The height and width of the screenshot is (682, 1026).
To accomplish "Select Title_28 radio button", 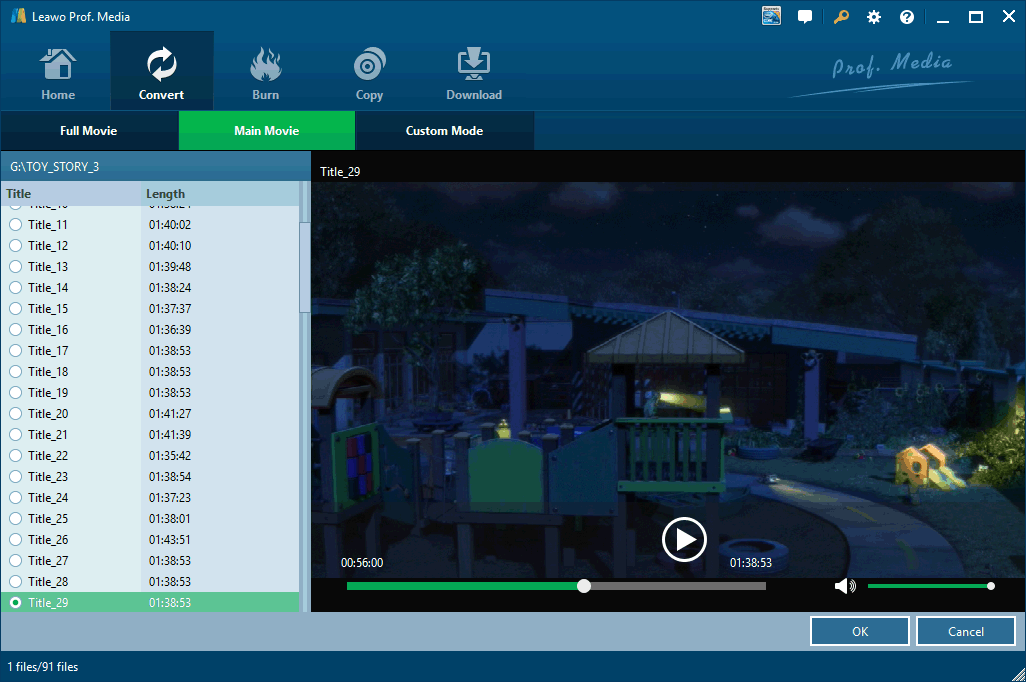I will click(x=16, y=581).
